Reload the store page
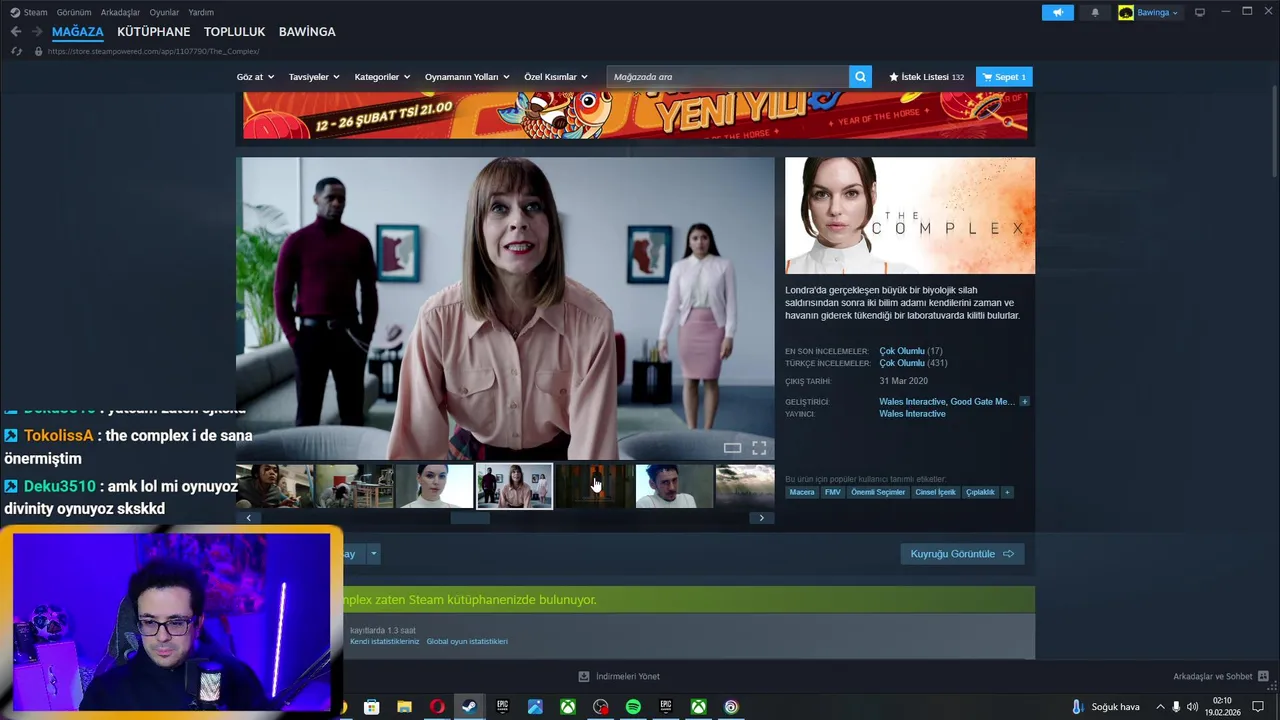Viewport: 1280px width, 720px height. pyautogui.click(x=17, y=51)
